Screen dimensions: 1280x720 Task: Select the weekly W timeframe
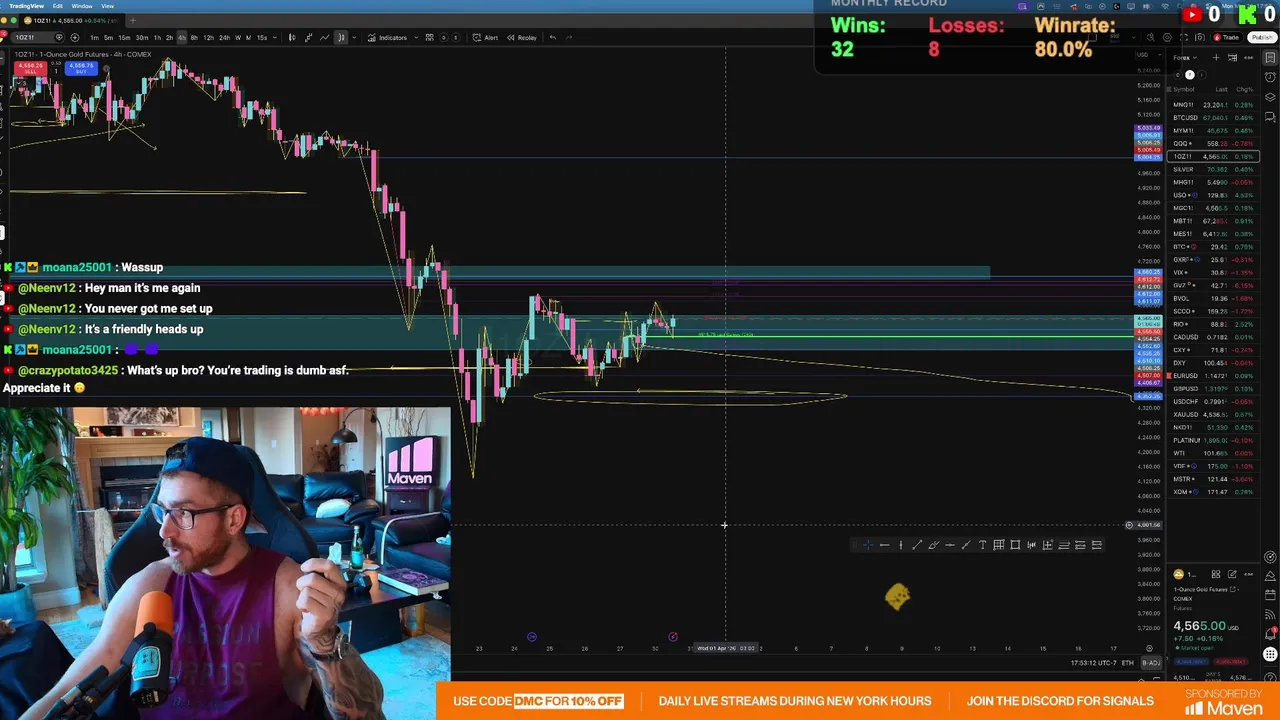238,37
